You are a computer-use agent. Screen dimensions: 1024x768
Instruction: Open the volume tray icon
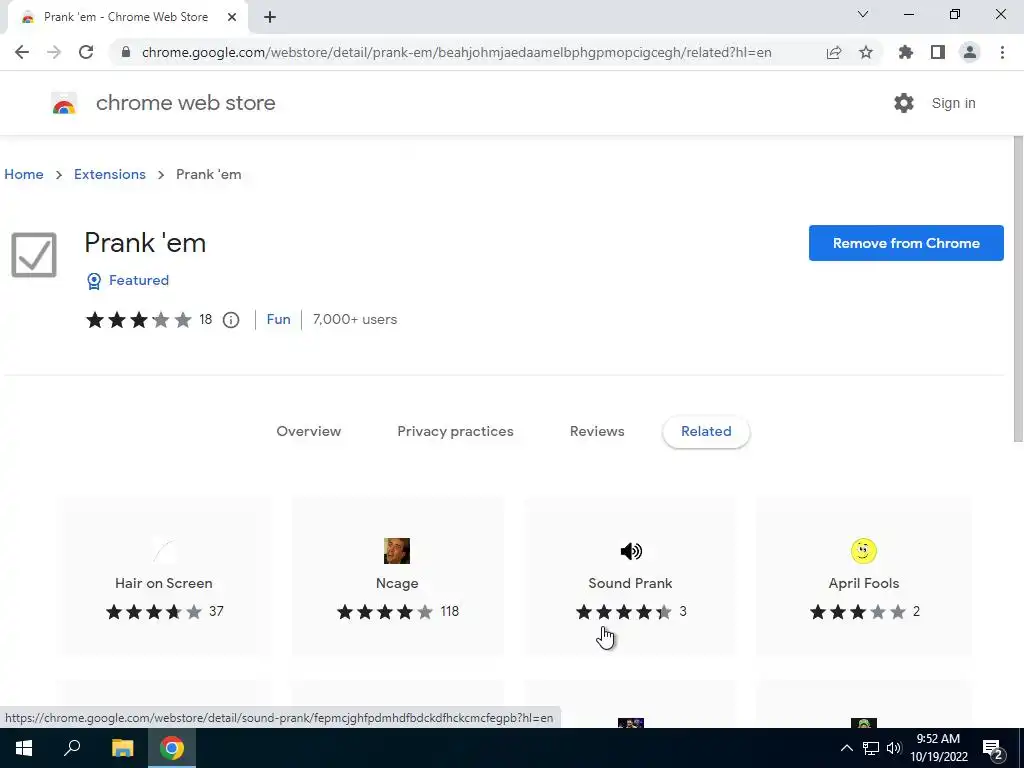coord(894,748)
